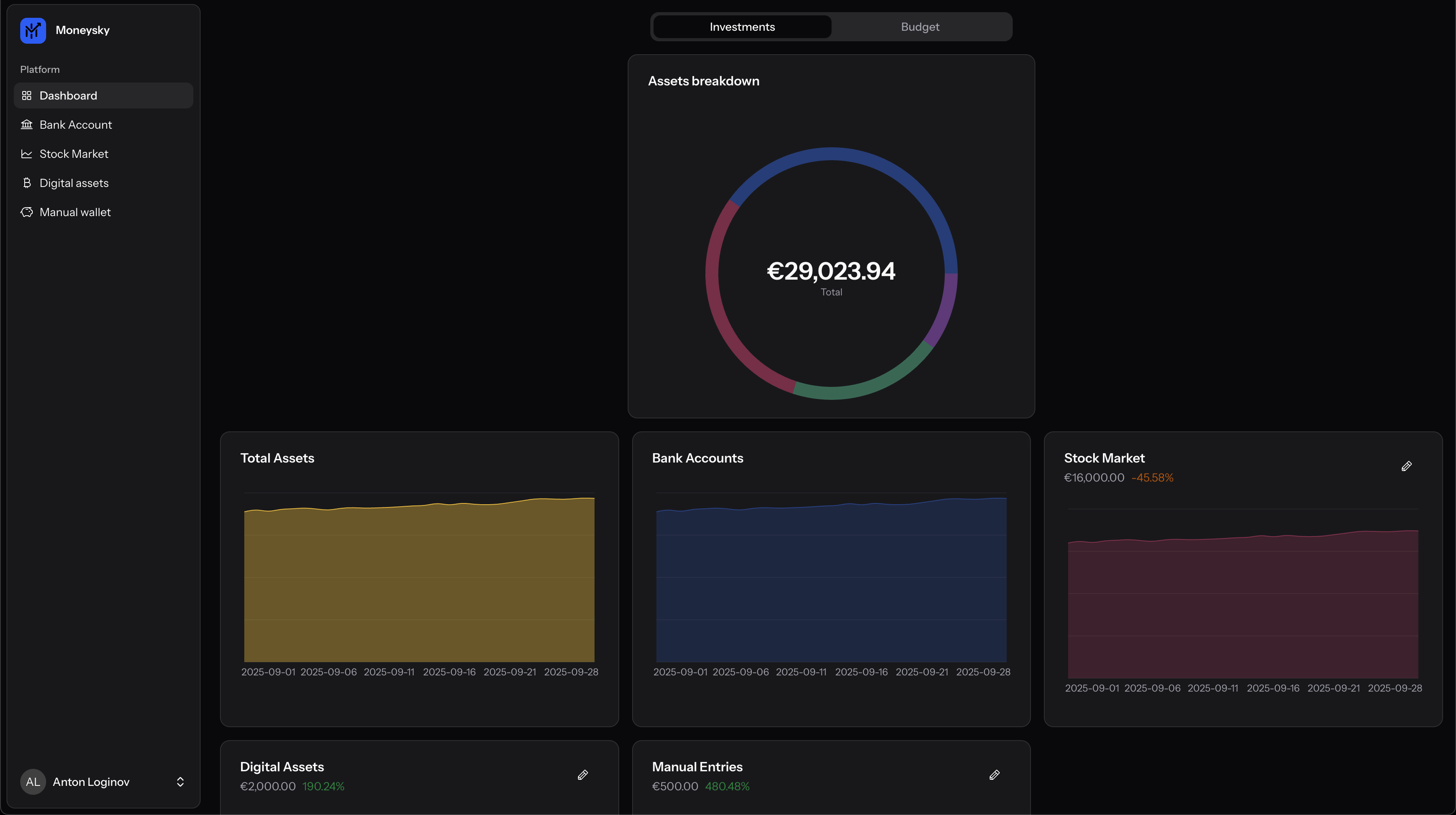Click the Total Assets yellow area chart
This screenshot has height=815, width=1456.
pyautogui.click(x=419, y=583)
